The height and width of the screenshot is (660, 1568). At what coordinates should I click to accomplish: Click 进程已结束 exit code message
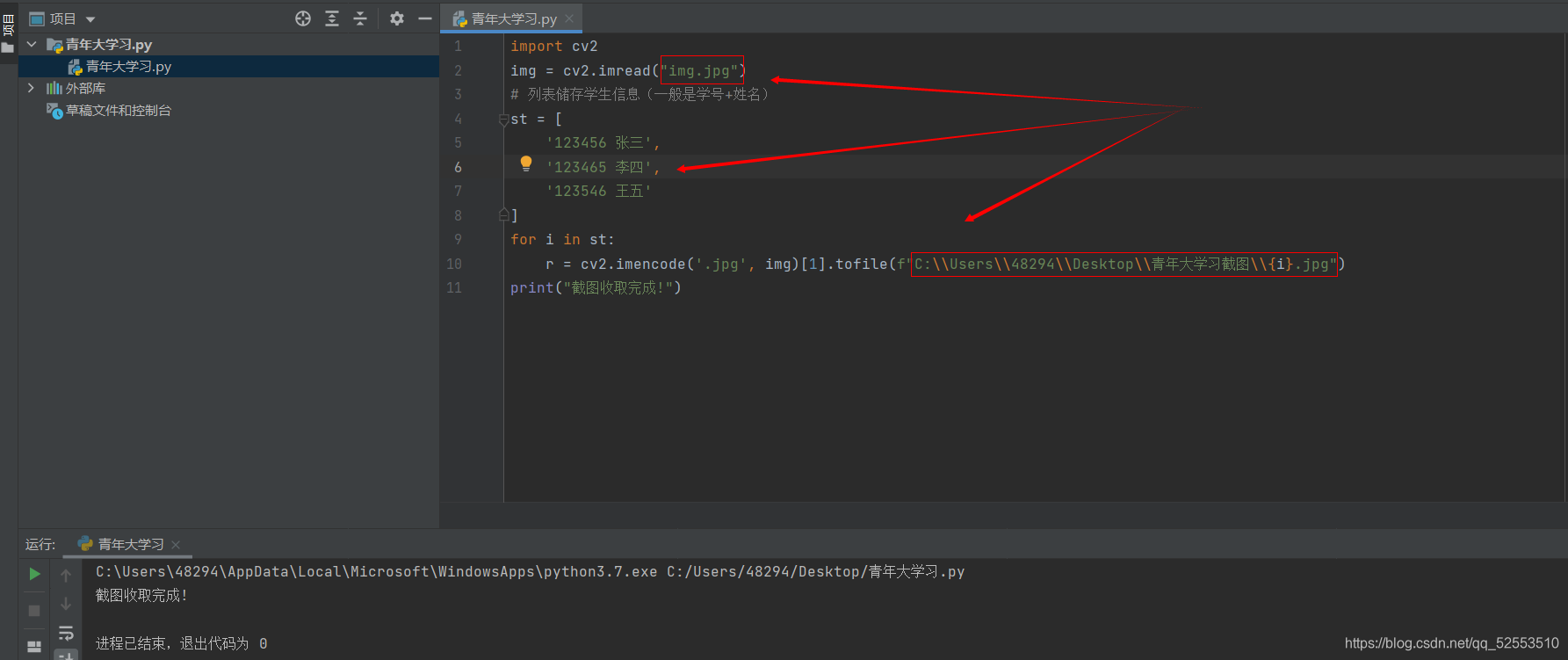[181, 644]
